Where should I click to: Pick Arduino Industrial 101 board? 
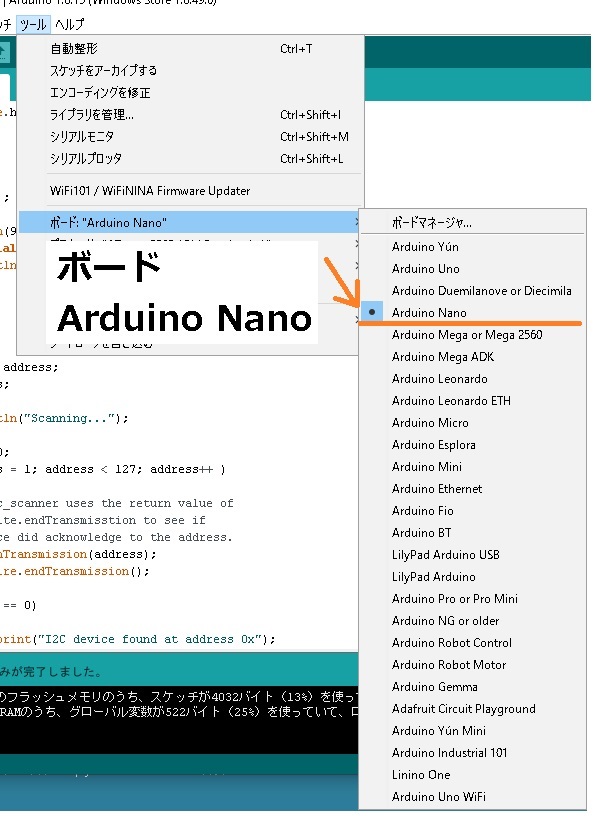click(x=473, y=753)
